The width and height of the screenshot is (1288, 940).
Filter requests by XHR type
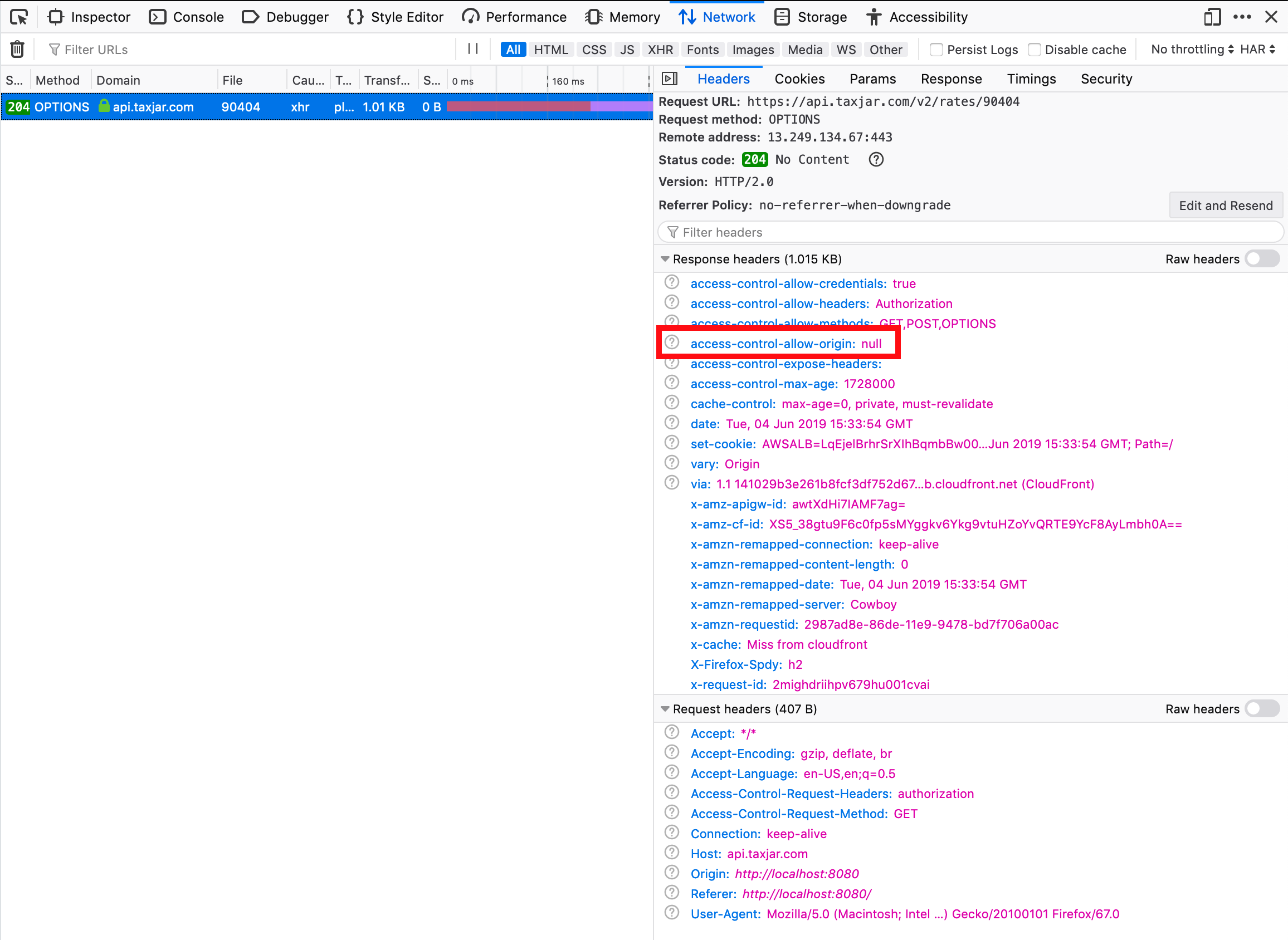pyautogui.click(x=660, y=50)
